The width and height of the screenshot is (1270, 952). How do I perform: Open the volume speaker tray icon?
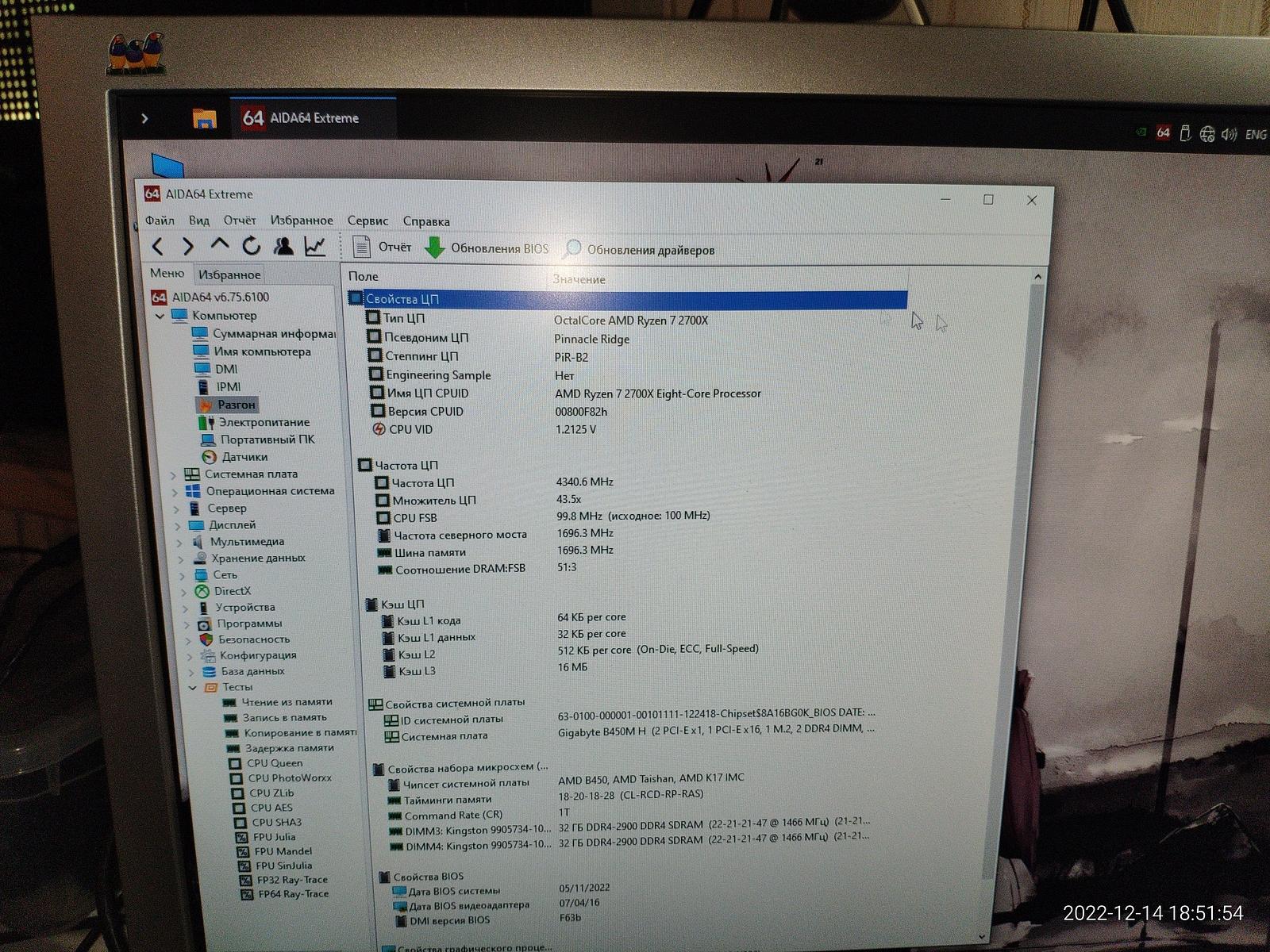[x=1229, y=134]
